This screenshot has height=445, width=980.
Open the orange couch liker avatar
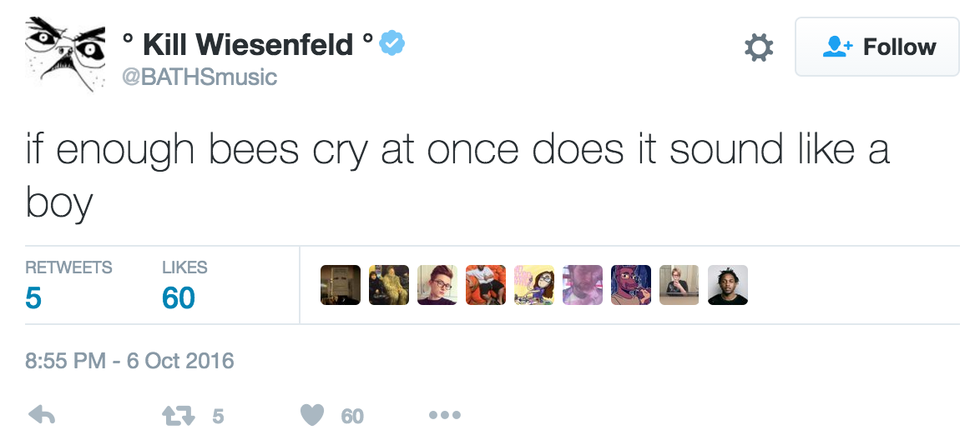pos(486,285)
